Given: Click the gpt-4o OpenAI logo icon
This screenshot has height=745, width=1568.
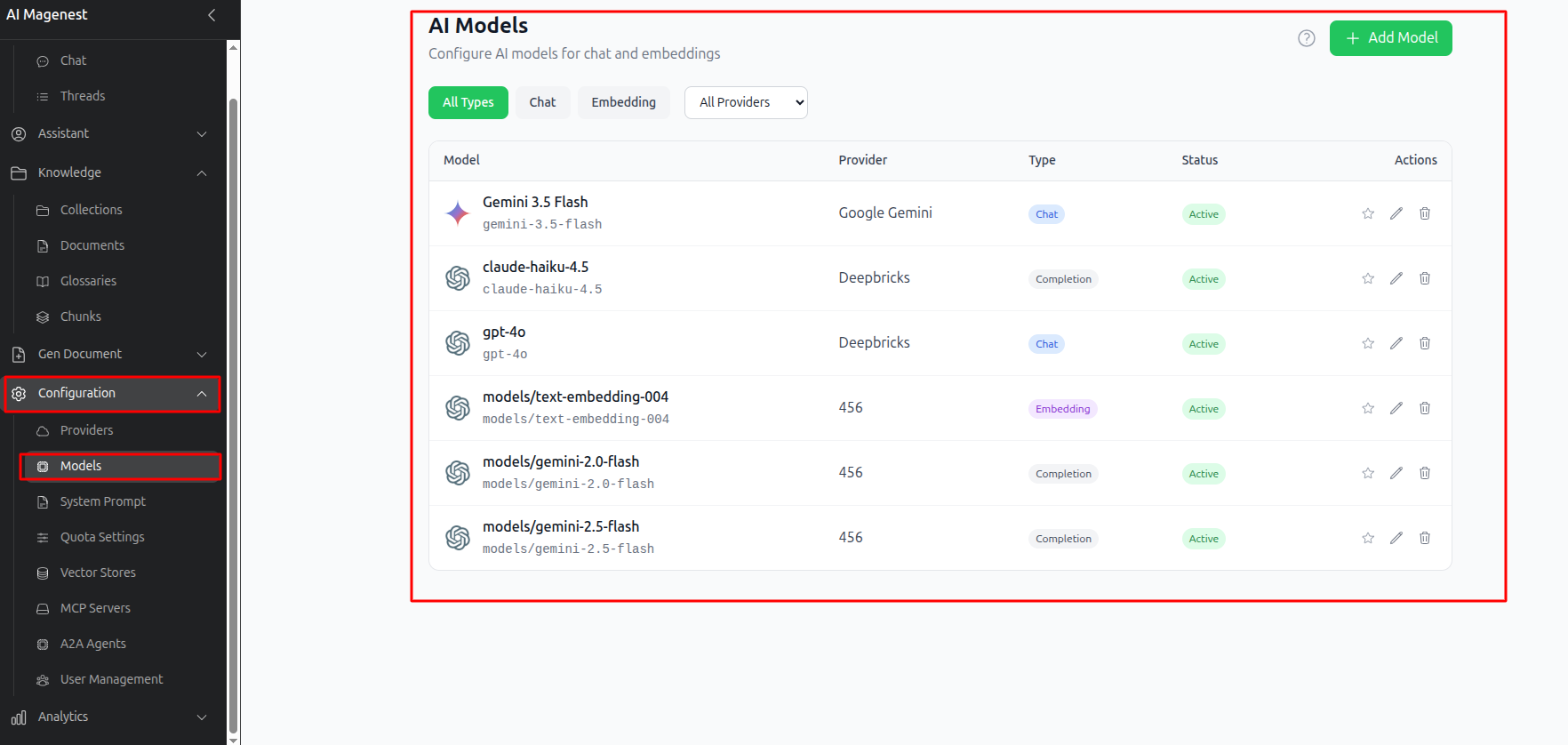Looking at the screenshot, I should [x=458, y=343].
